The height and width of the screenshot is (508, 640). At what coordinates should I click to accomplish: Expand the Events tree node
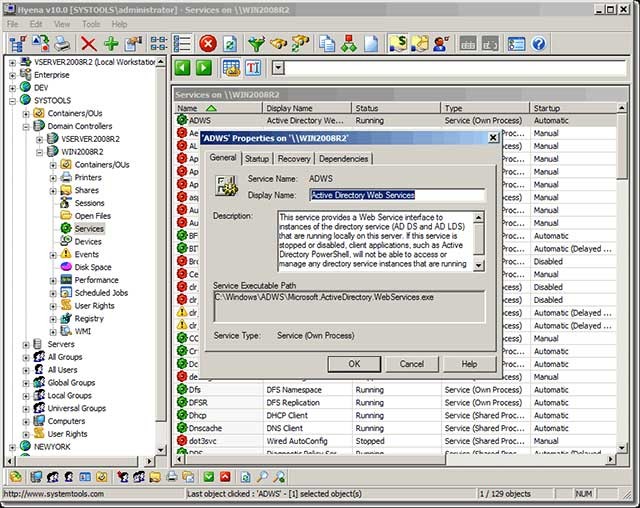pos(53,255)
